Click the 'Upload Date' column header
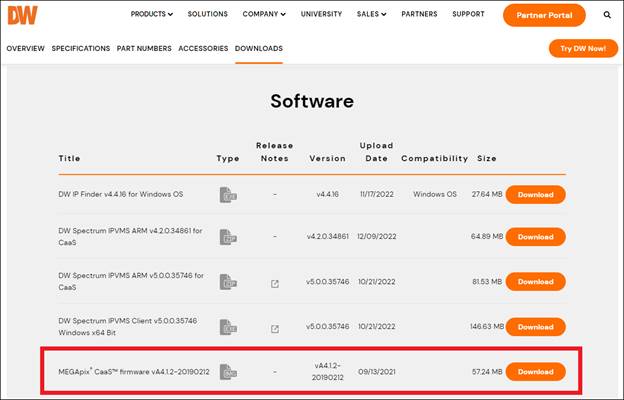Image resolution: width=624 pixels, height=400 pixels. (x=376, y=152)
